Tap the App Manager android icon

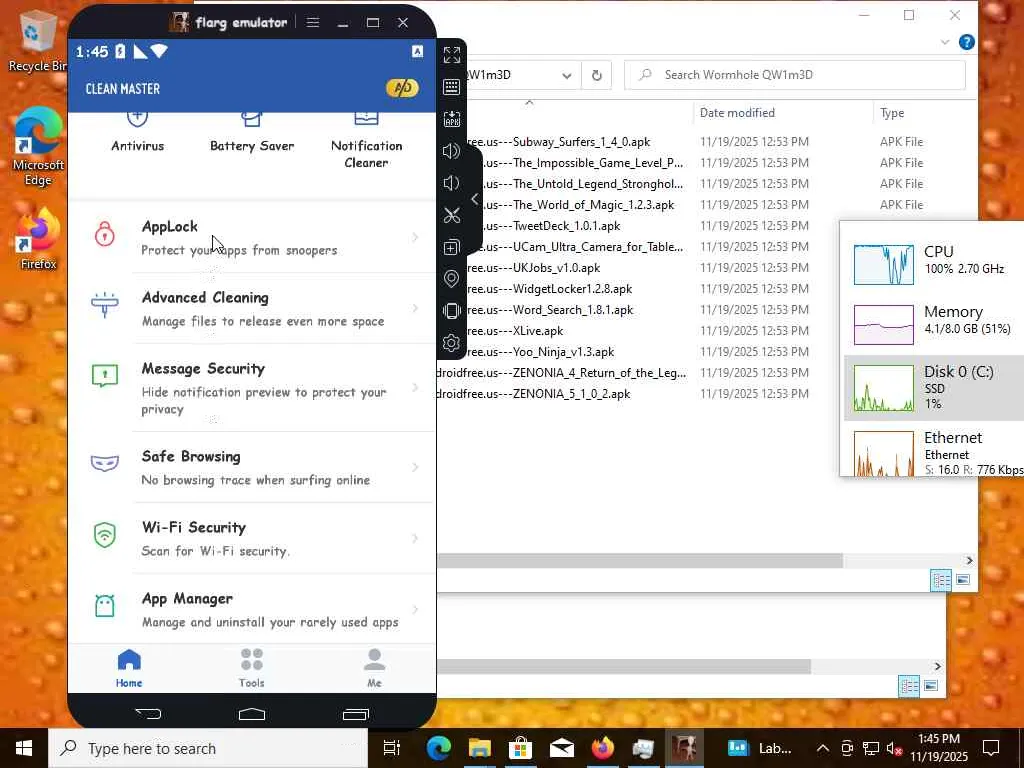point(104,606)
